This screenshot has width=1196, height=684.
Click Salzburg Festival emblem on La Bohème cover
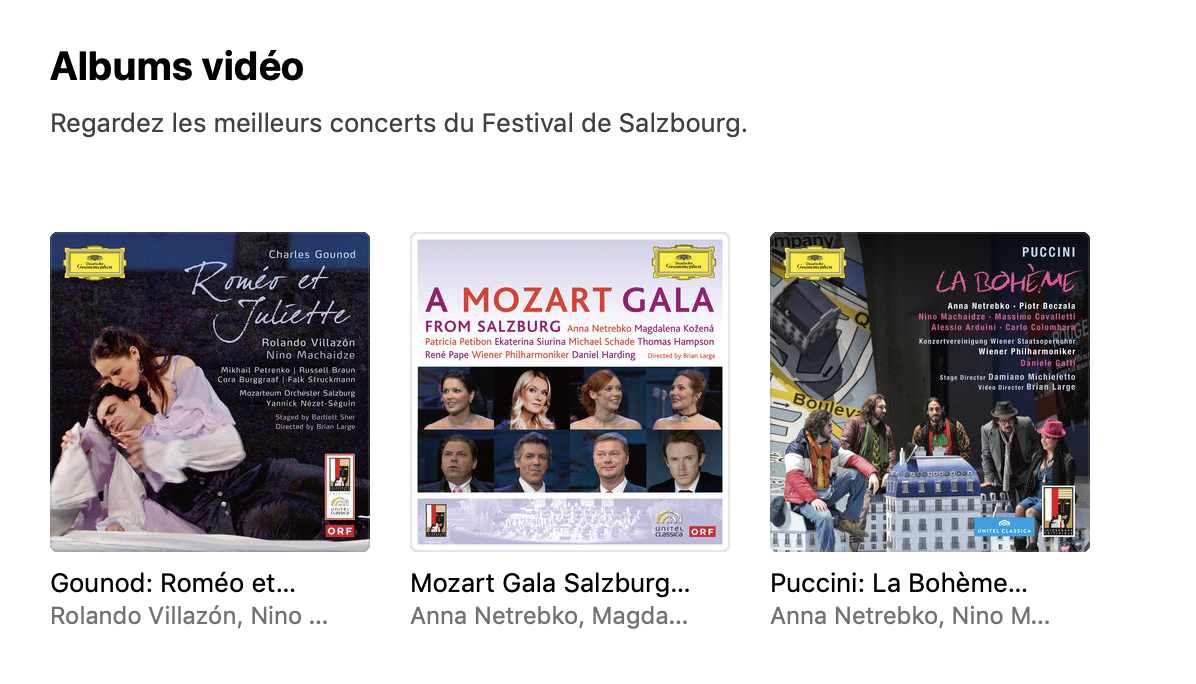1058,512
